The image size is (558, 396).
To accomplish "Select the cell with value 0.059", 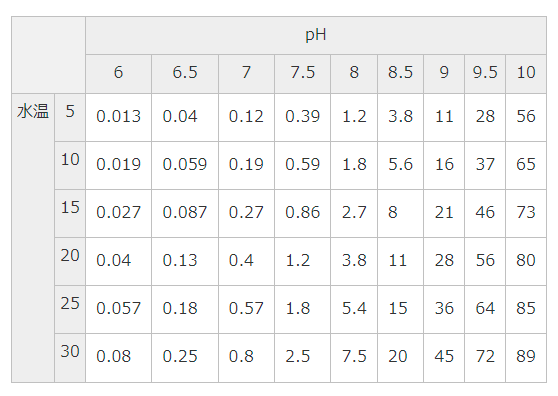I will 185,165.
